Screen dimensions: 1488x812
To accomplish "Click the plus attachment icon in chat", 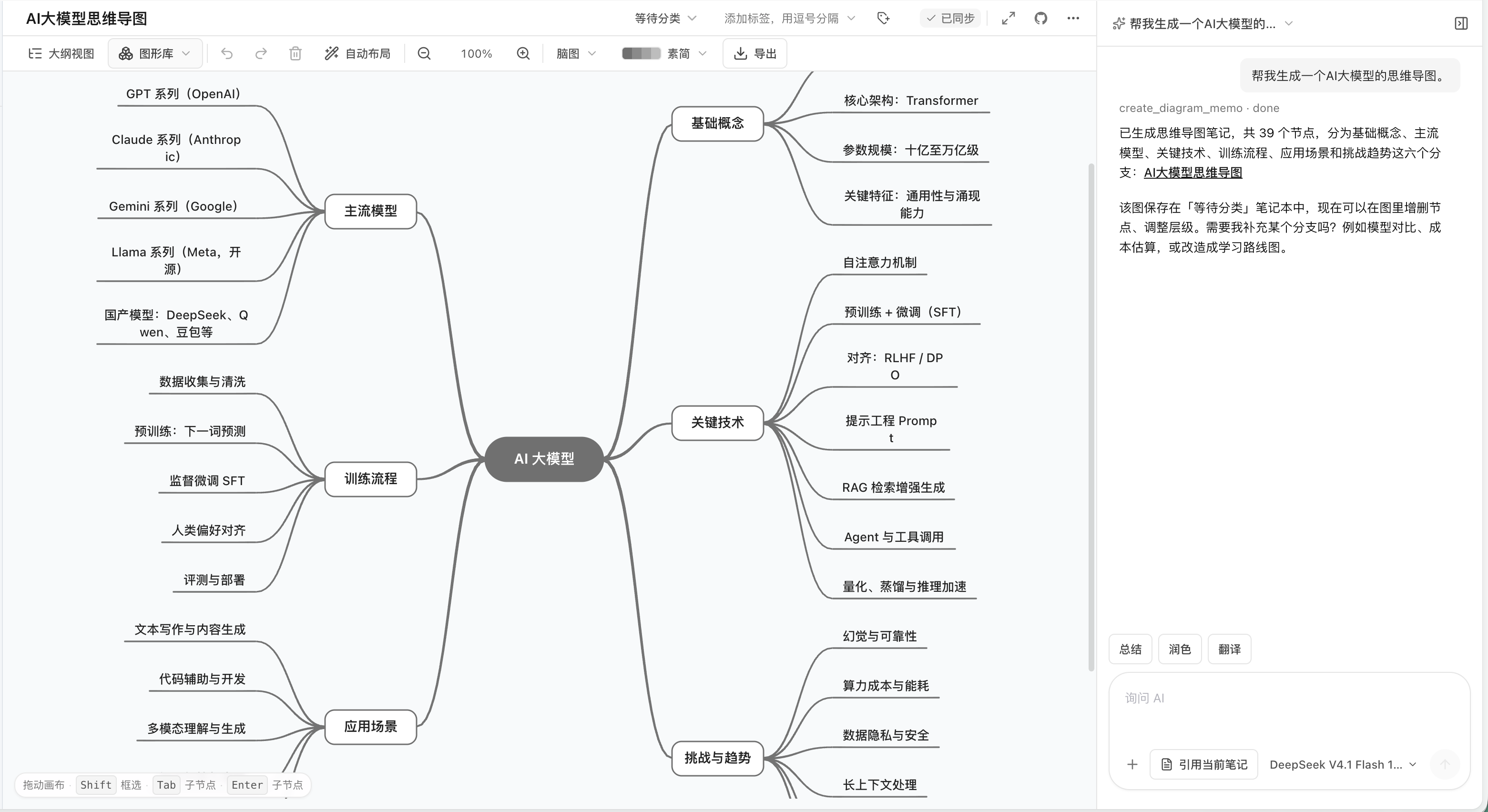I will (x=1132, y=765).
